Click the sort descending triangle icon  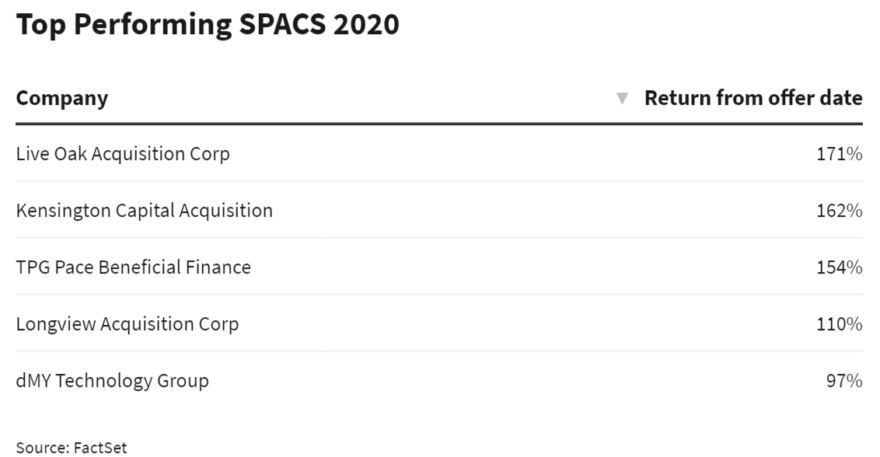click(x=622, y=98)
